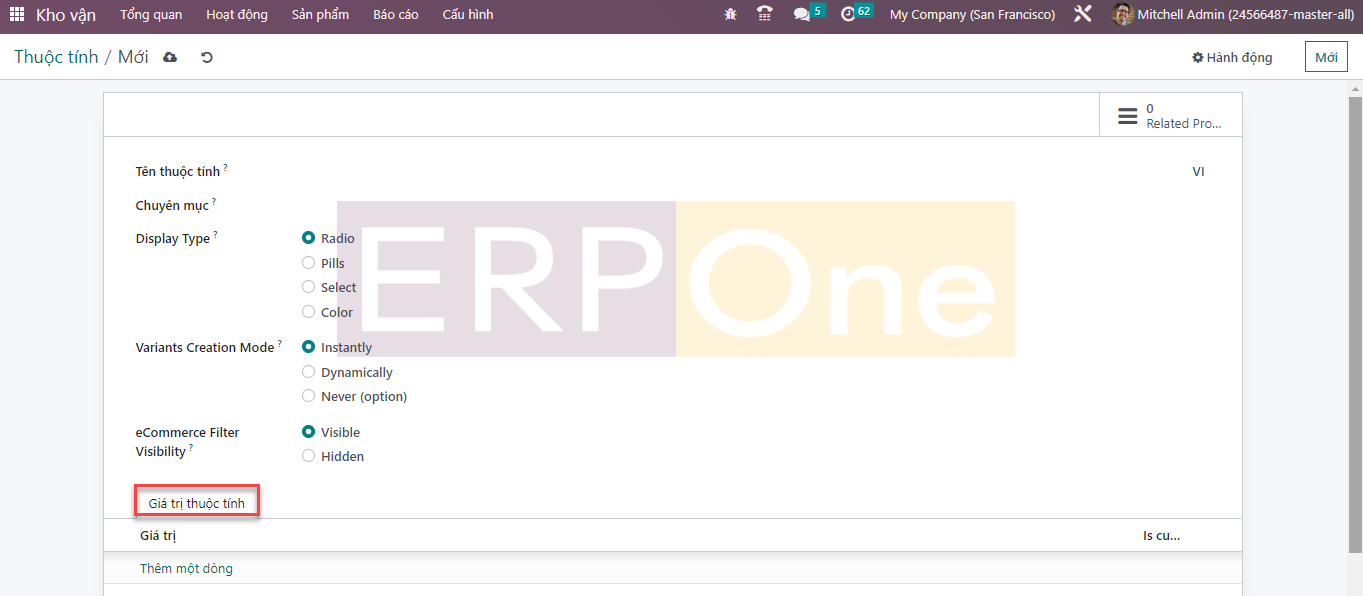Click the Tên thuộc tính input field
This screenshot has height=596, width=1363.
[x=700, y=172]
